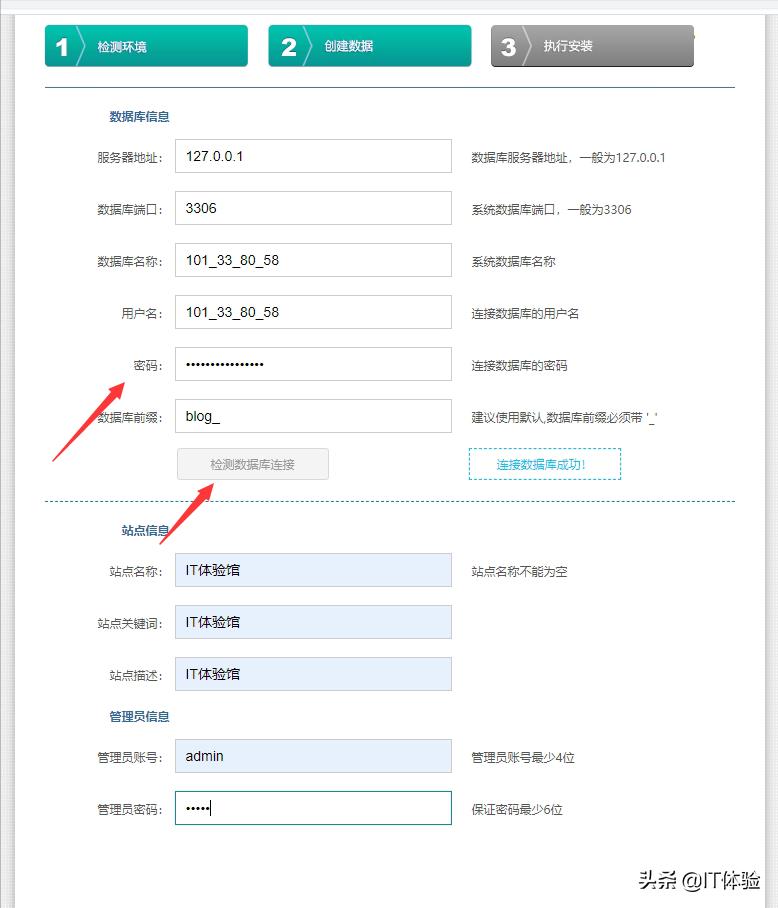Edit the 数据库前缀 field with blog_
Viewport: 778px width, 908px height.
[x=313, y=416]
